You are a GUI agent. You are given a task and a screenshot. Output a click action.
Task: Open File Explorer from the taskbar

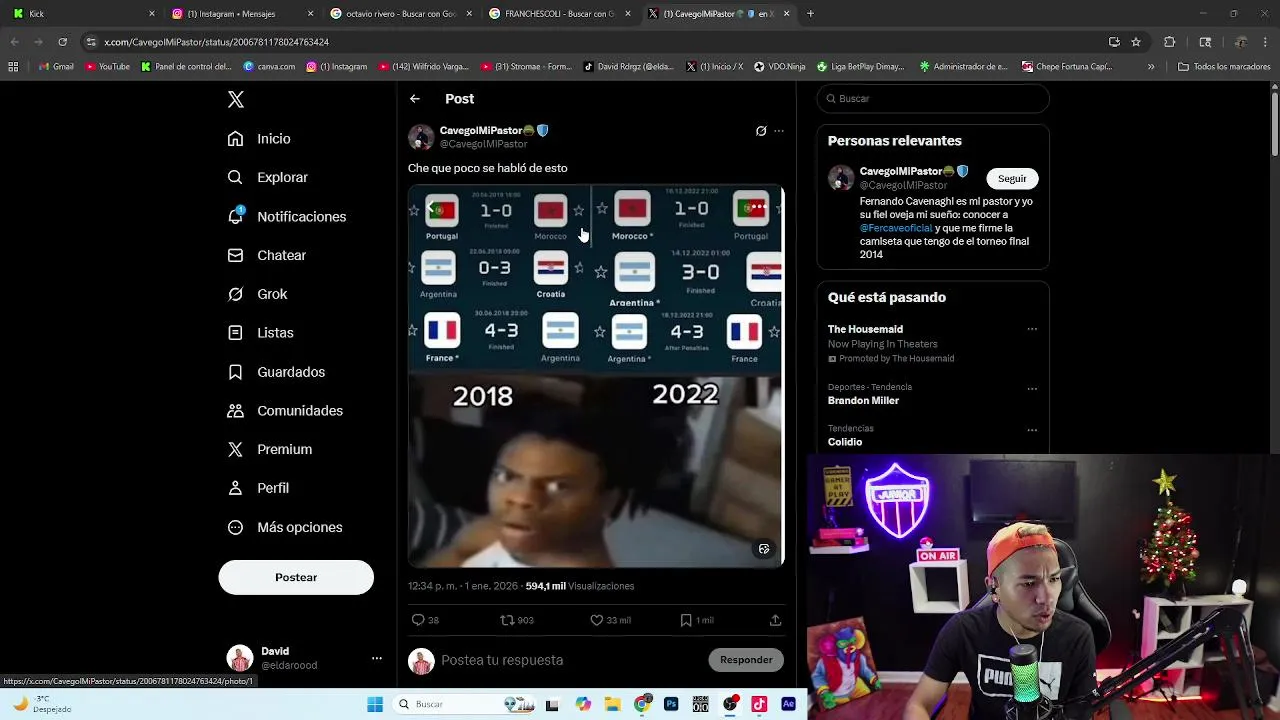(613, 704)
